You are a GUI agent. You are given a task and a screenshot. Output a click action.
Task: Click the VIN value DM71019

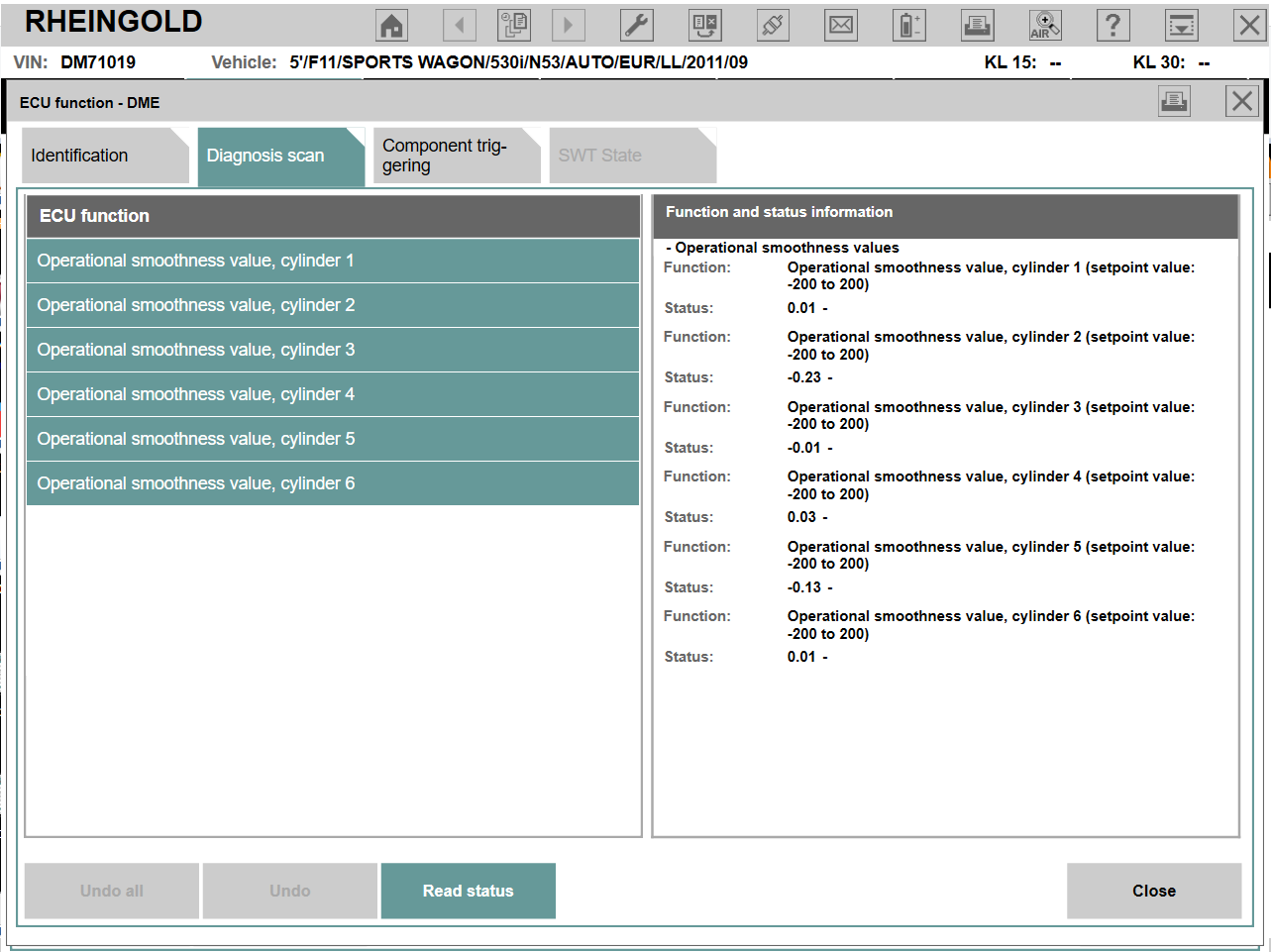pyautogui.click(x=98, y=62)
